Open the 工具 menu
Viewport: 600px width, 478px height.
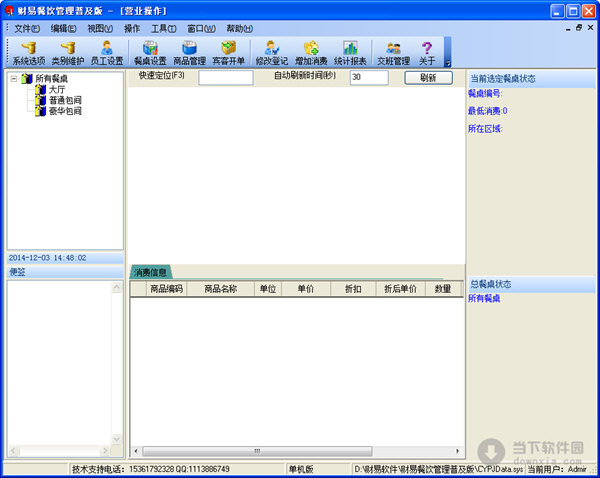click(x=163, y=28)
